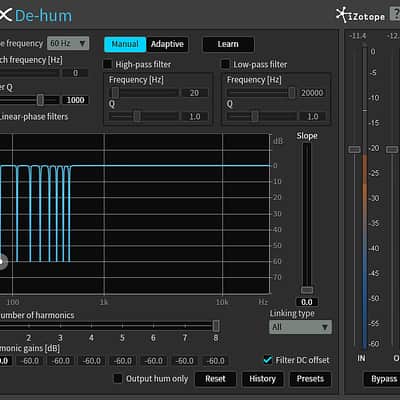Screen dimensions: 400x400
Task: Click the third harmonic gain -60.0 field
Action: click(x=61, y=361)
